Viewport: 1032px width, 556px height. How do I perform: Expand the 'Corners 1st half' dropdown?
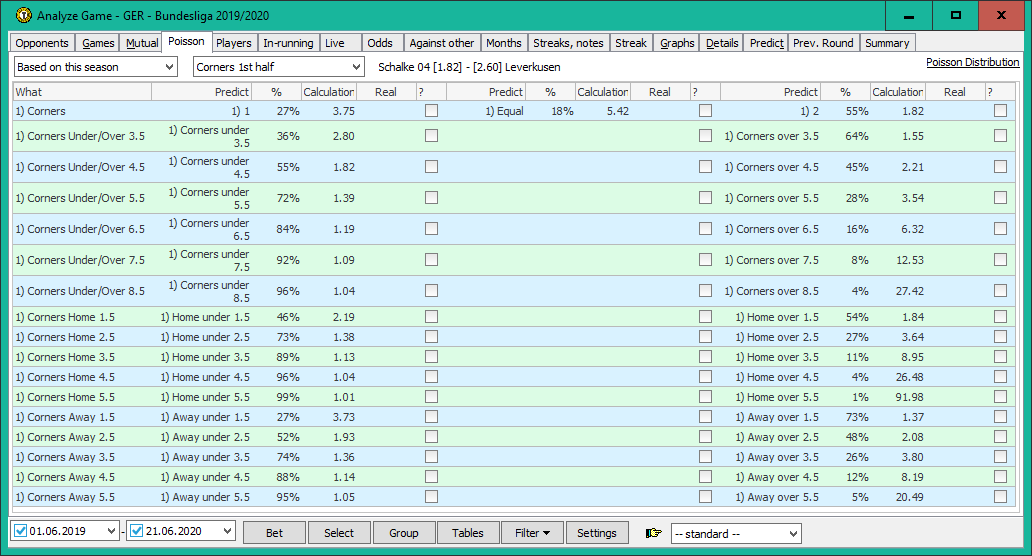click(279, 67)
